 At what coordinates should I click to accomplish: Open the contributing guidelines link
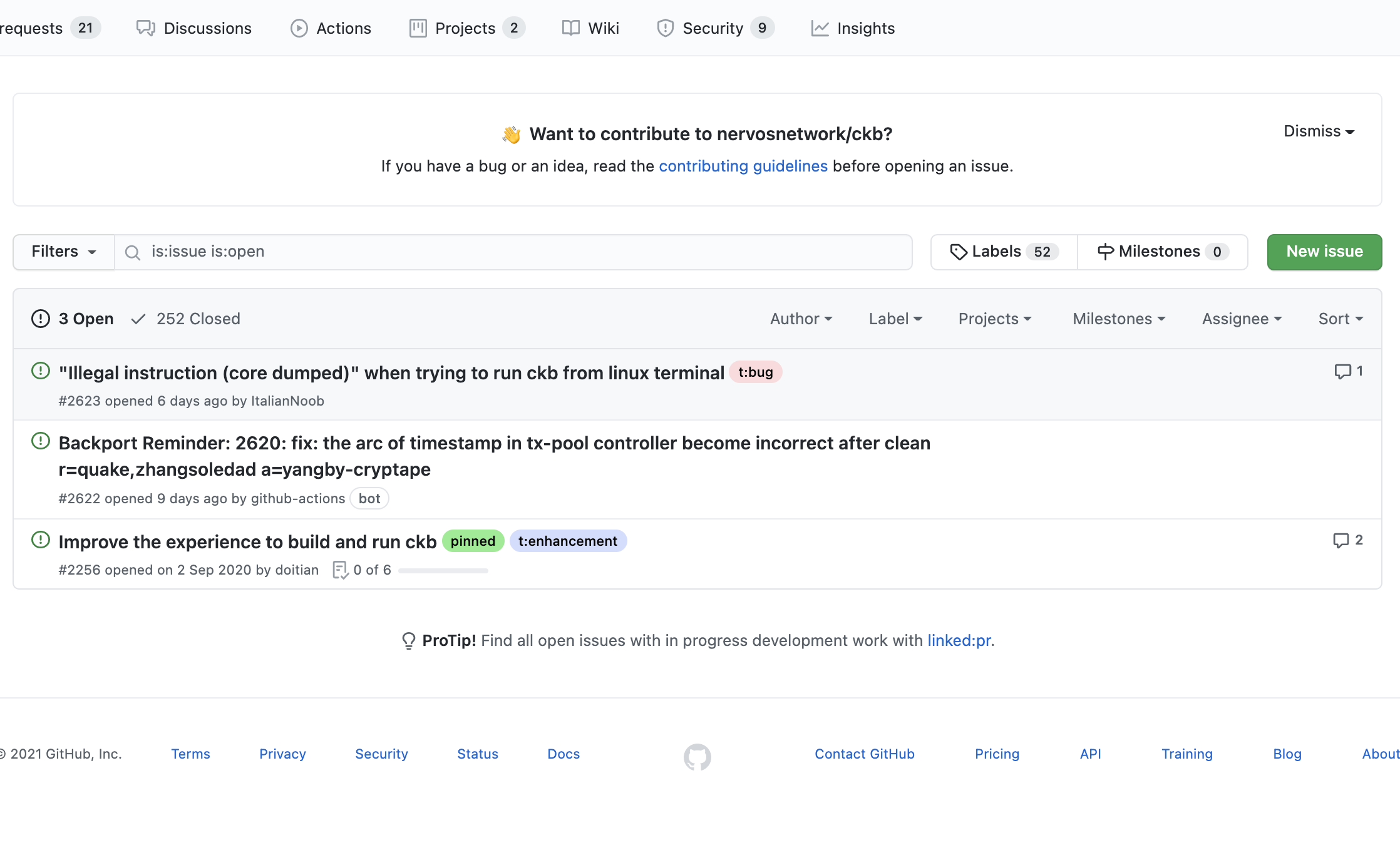(743, 166)
